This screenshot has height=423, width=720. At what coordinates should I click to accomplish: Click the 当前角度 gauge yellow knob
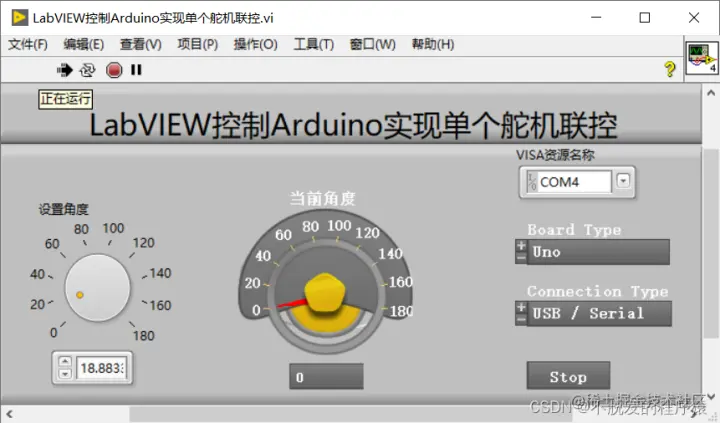(x=325, y=293)
